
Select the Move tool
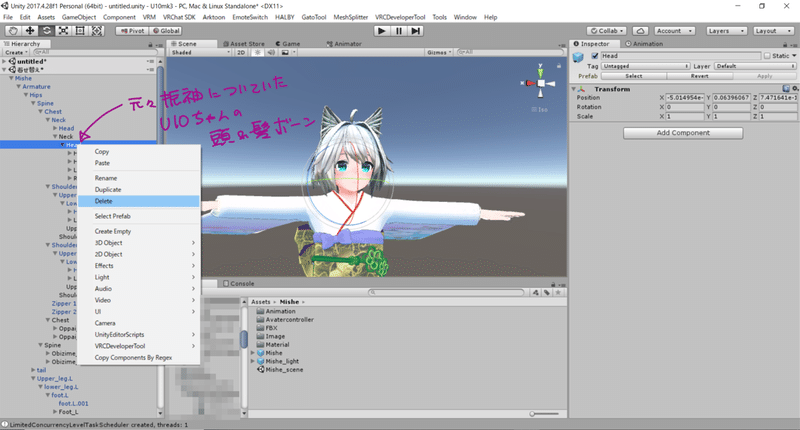click(x=30, y=31)
